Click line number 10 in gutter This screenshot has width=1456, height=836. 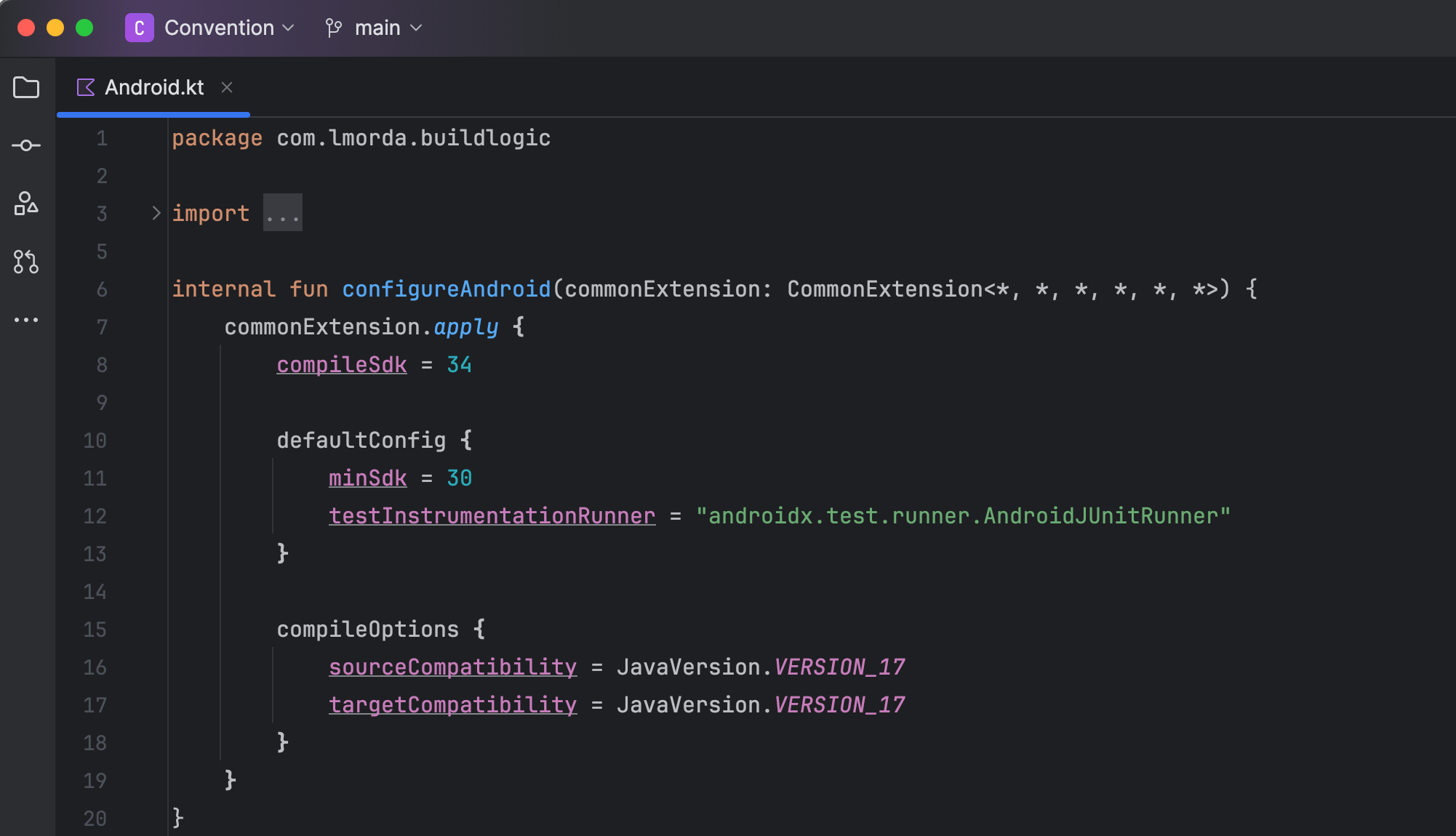pos(95,441)
